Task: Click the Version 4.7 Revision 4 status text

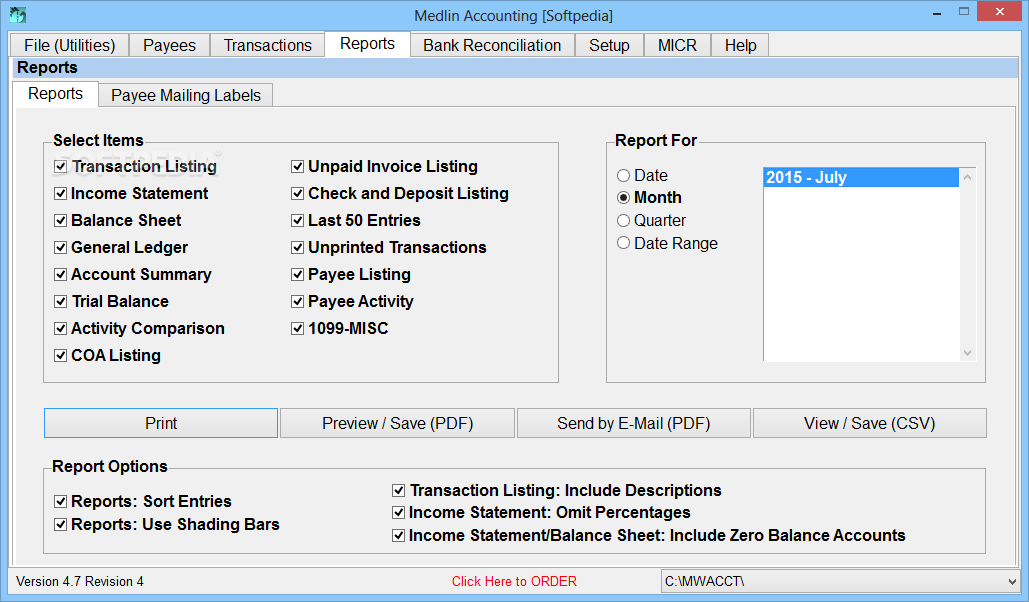Action: tap(80, 582)
